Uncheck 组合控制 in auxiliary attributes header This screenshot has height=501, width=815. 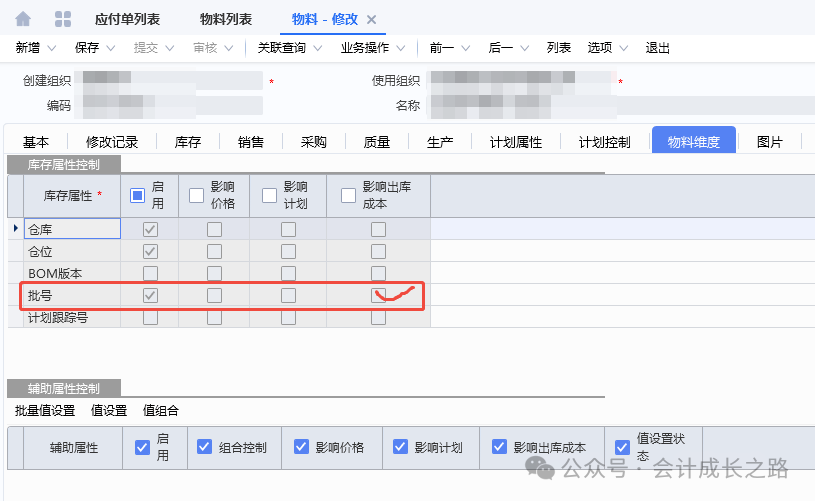(x=205, y=447)
